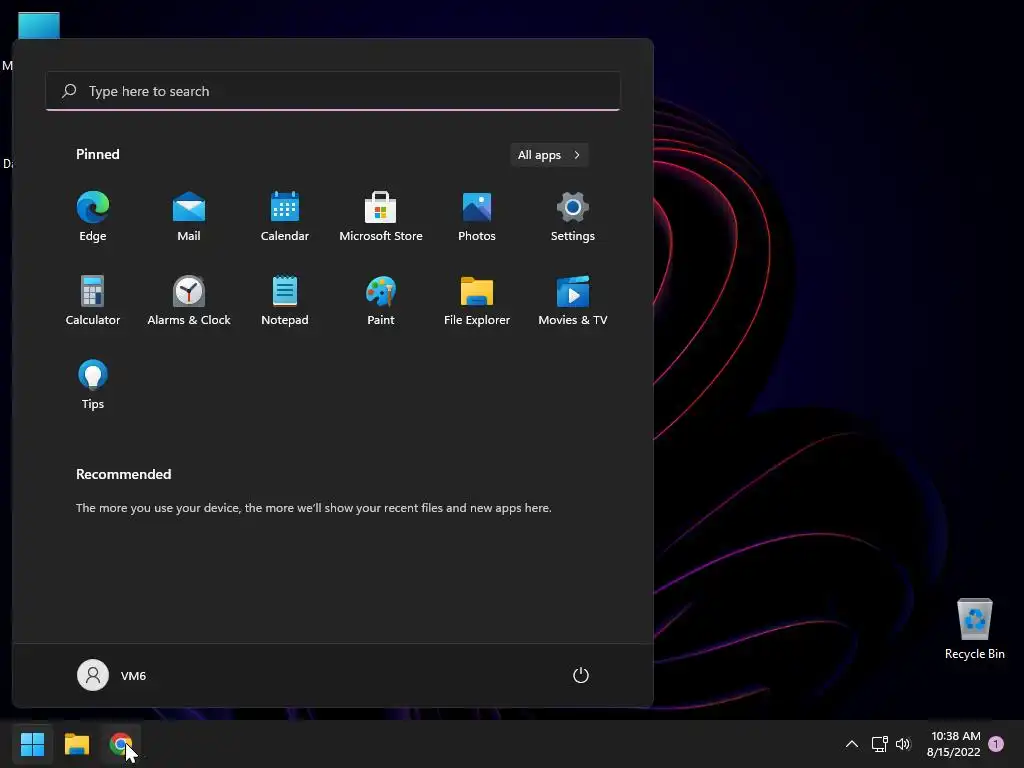Image resolution: width=1024 pixels, height=768 pixels.
Task: Open pinned File Explorer in Start menu
Action: [x=477, y=300]
